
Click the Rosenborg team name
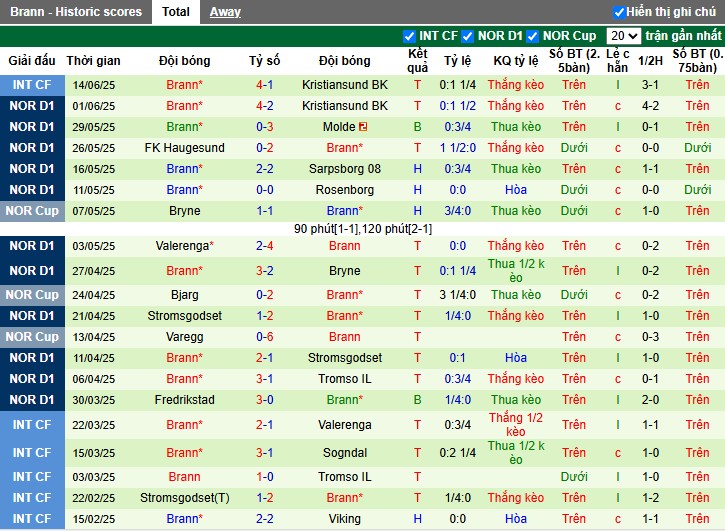pos(344,190)
